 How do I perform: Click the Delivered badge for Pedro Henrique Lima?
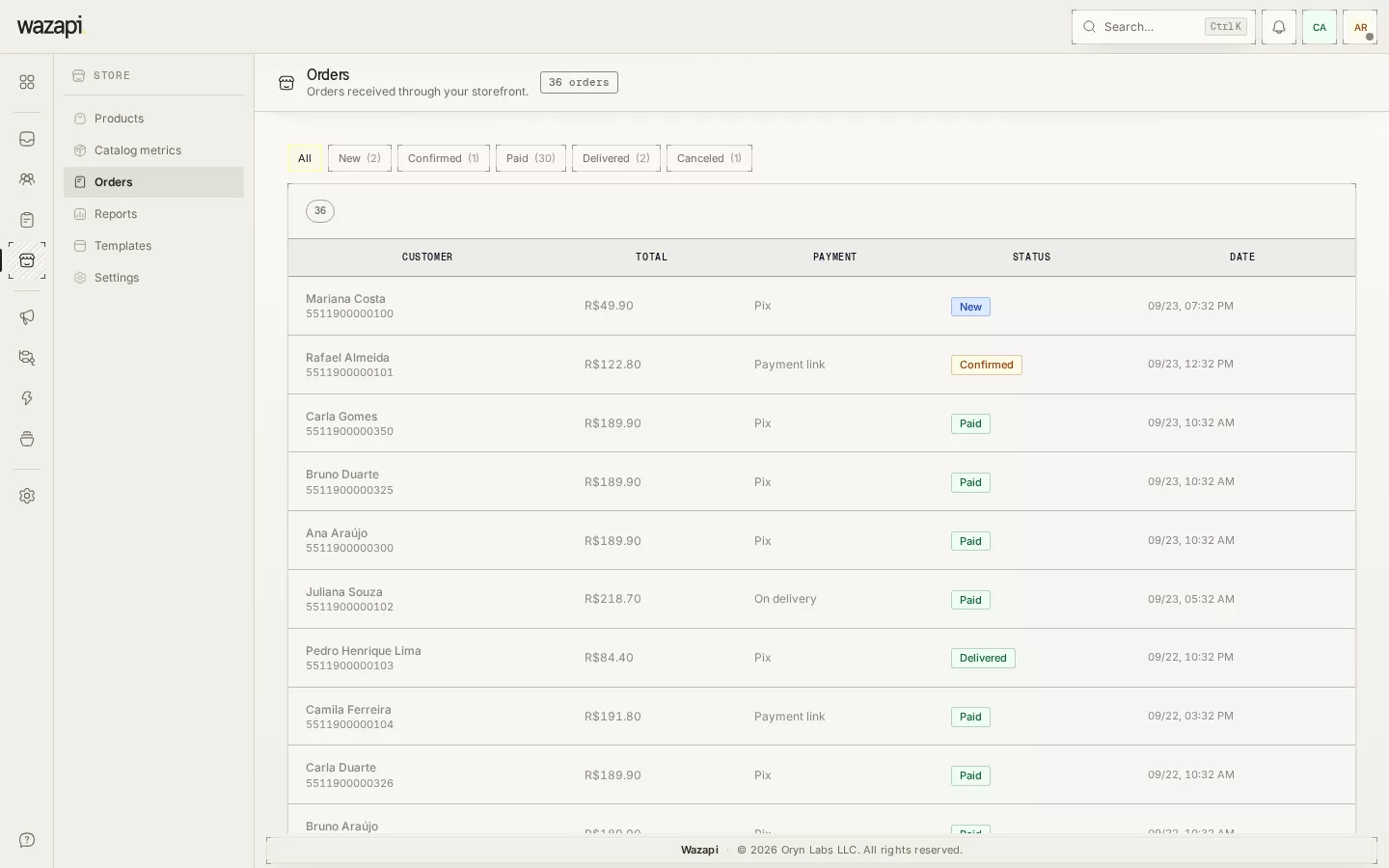click(x=983, y=658)
